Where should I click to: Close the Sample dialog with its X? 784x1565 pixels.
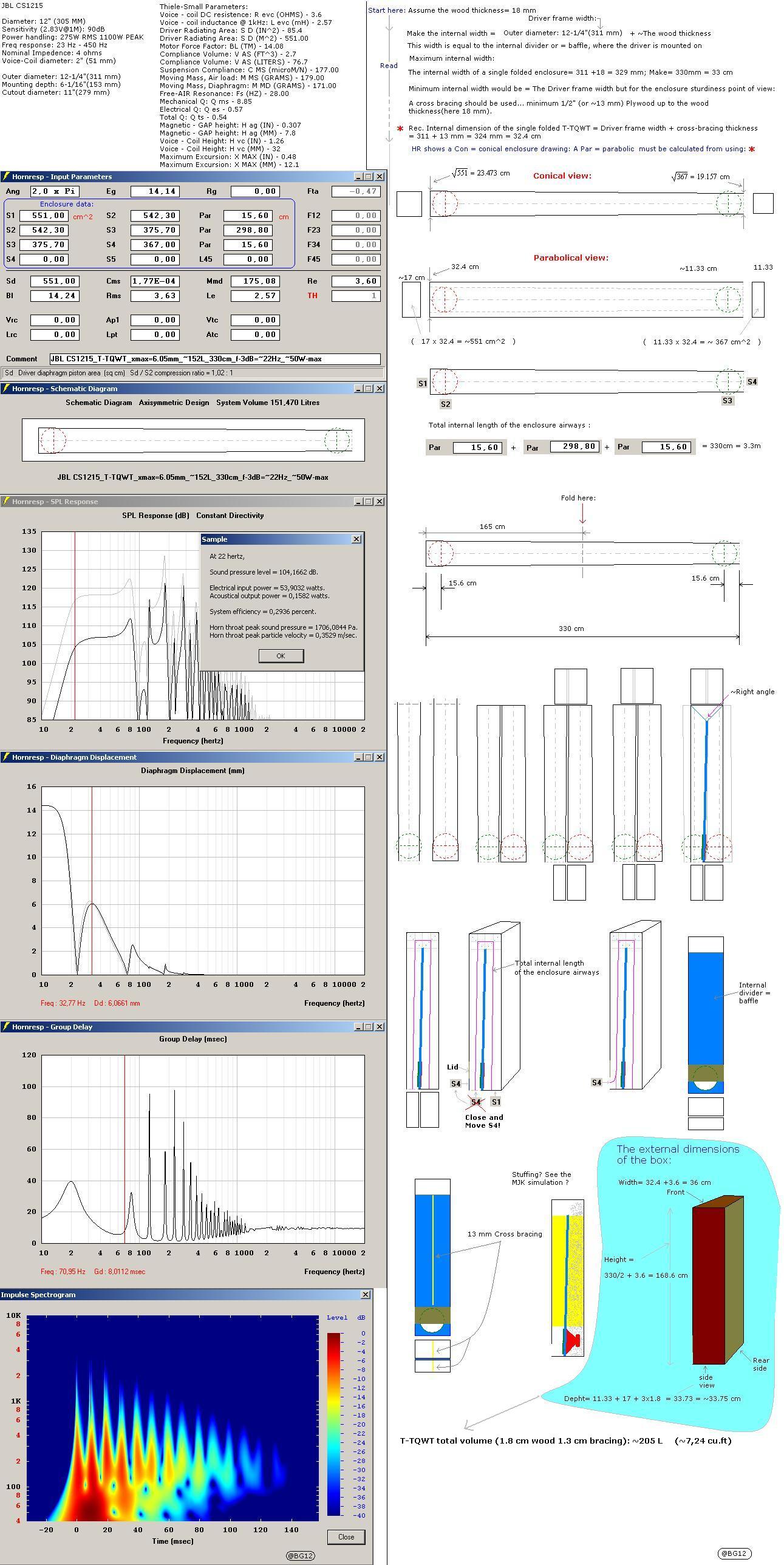pos(356,539)
